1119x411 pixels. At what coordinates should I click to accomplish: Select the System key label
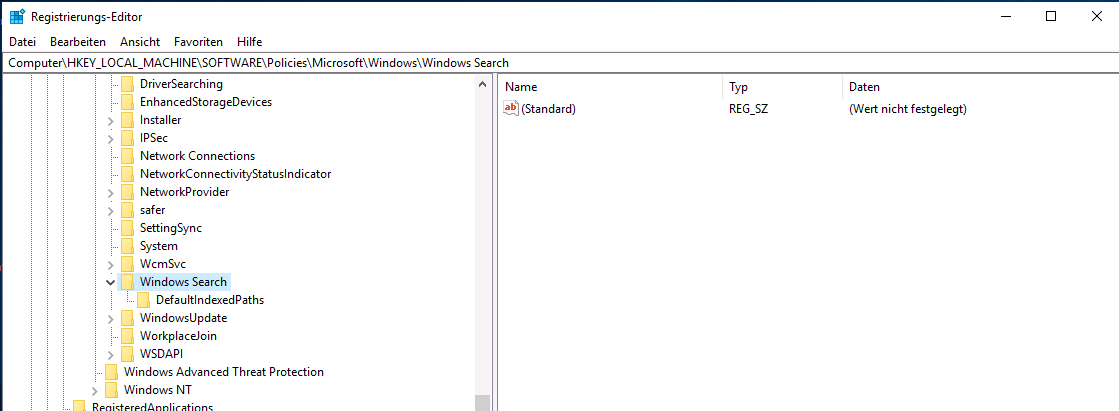158,245
